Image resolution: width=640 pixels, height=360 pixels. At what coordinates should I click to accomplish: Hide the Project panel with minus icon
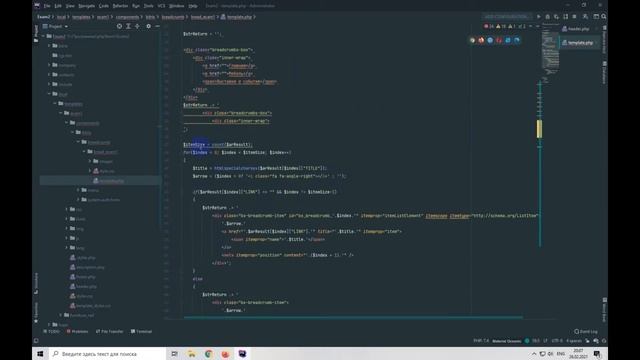tap(157, 26)
